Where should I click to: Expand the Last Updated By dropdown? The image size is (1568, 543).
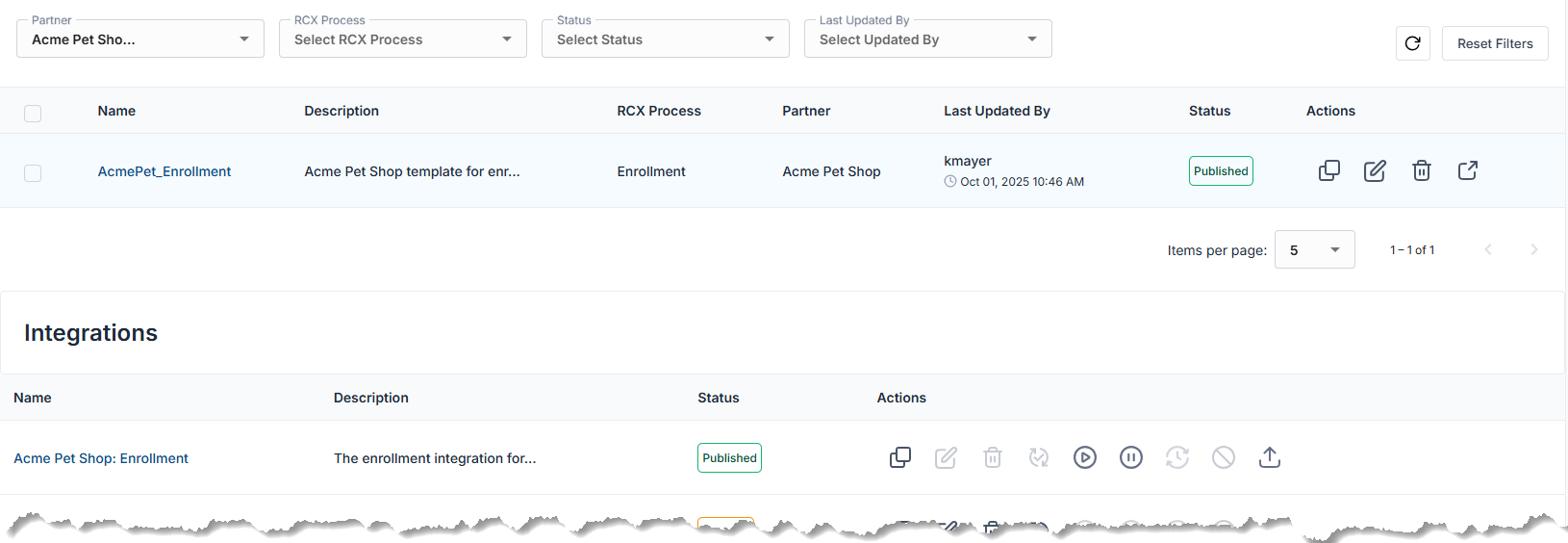coord(927,39)
